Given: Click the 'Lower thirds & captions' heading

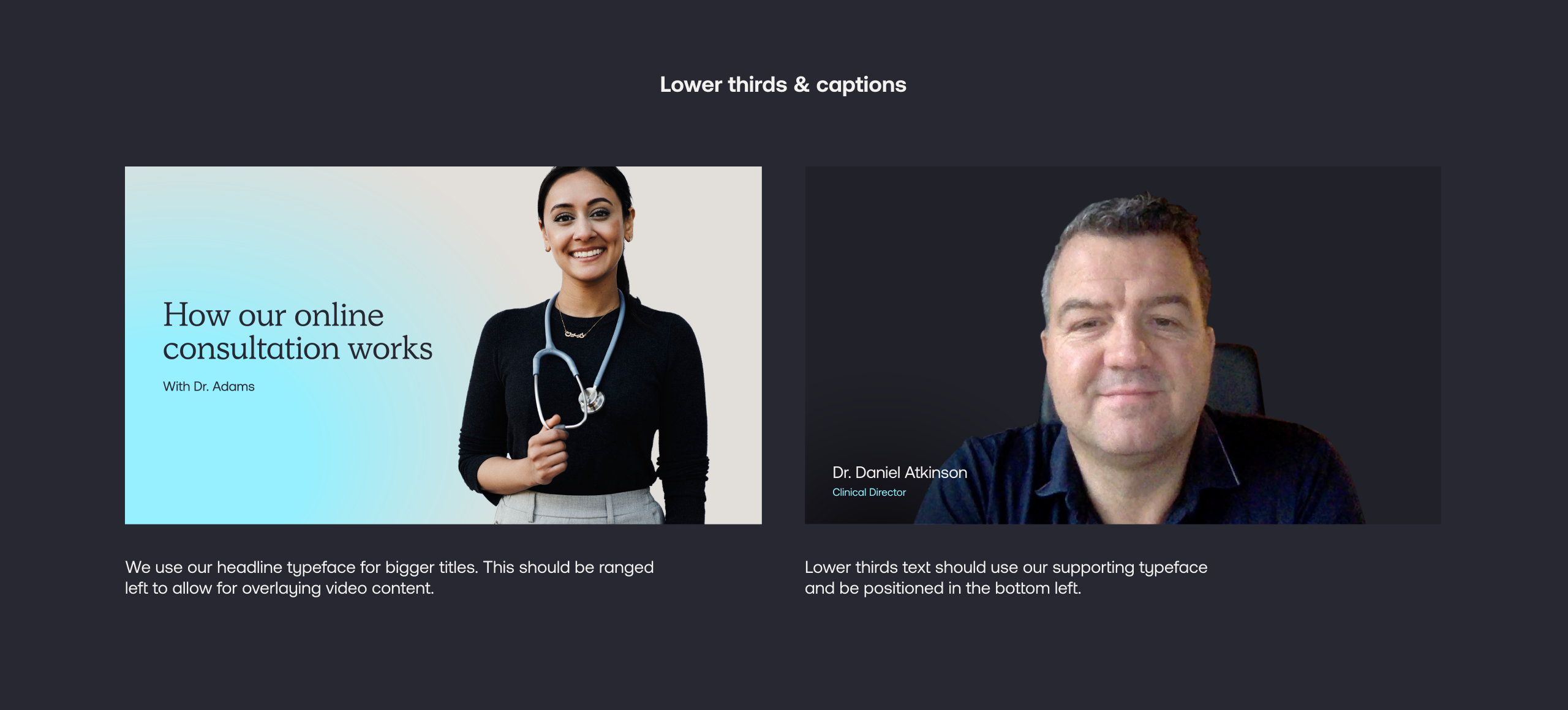Looking at the screenshot, I should click(x=783, y=84).
